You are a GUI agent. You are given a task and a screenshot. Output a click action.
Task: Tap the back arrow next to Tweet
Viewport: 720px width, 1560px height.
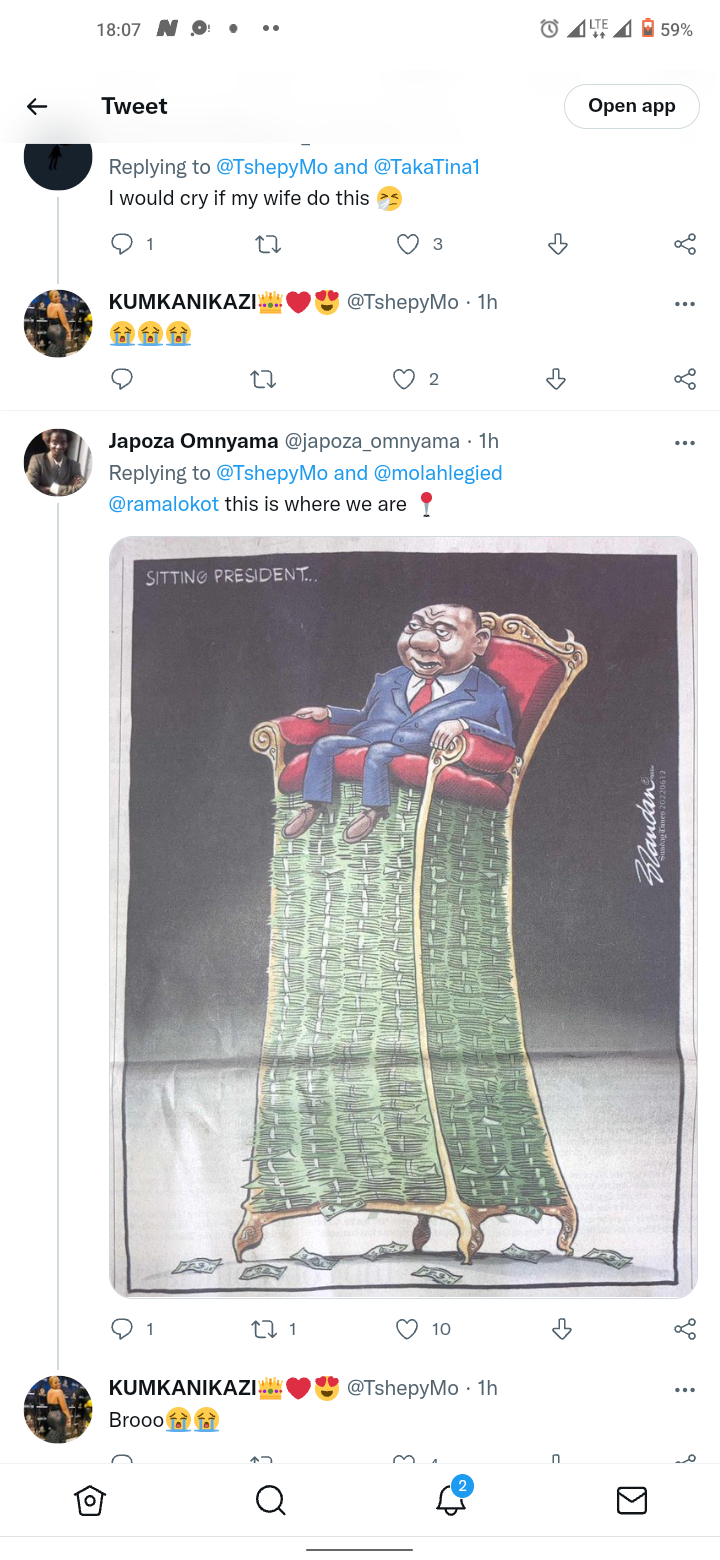click(x=37, y=106)
